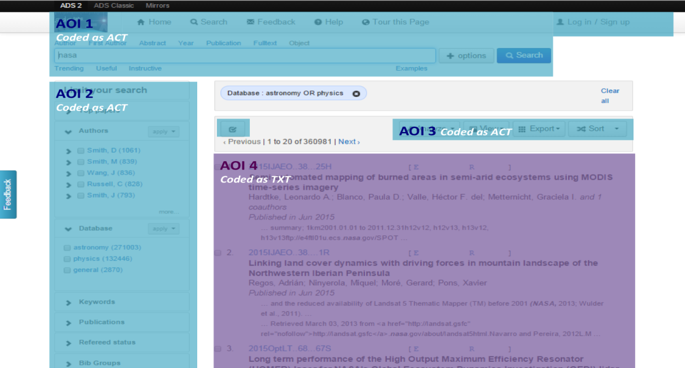The height and width of the screenshot is (368, 685).
Task: Open the apply dropdown in Database facet
Action: 163,229
